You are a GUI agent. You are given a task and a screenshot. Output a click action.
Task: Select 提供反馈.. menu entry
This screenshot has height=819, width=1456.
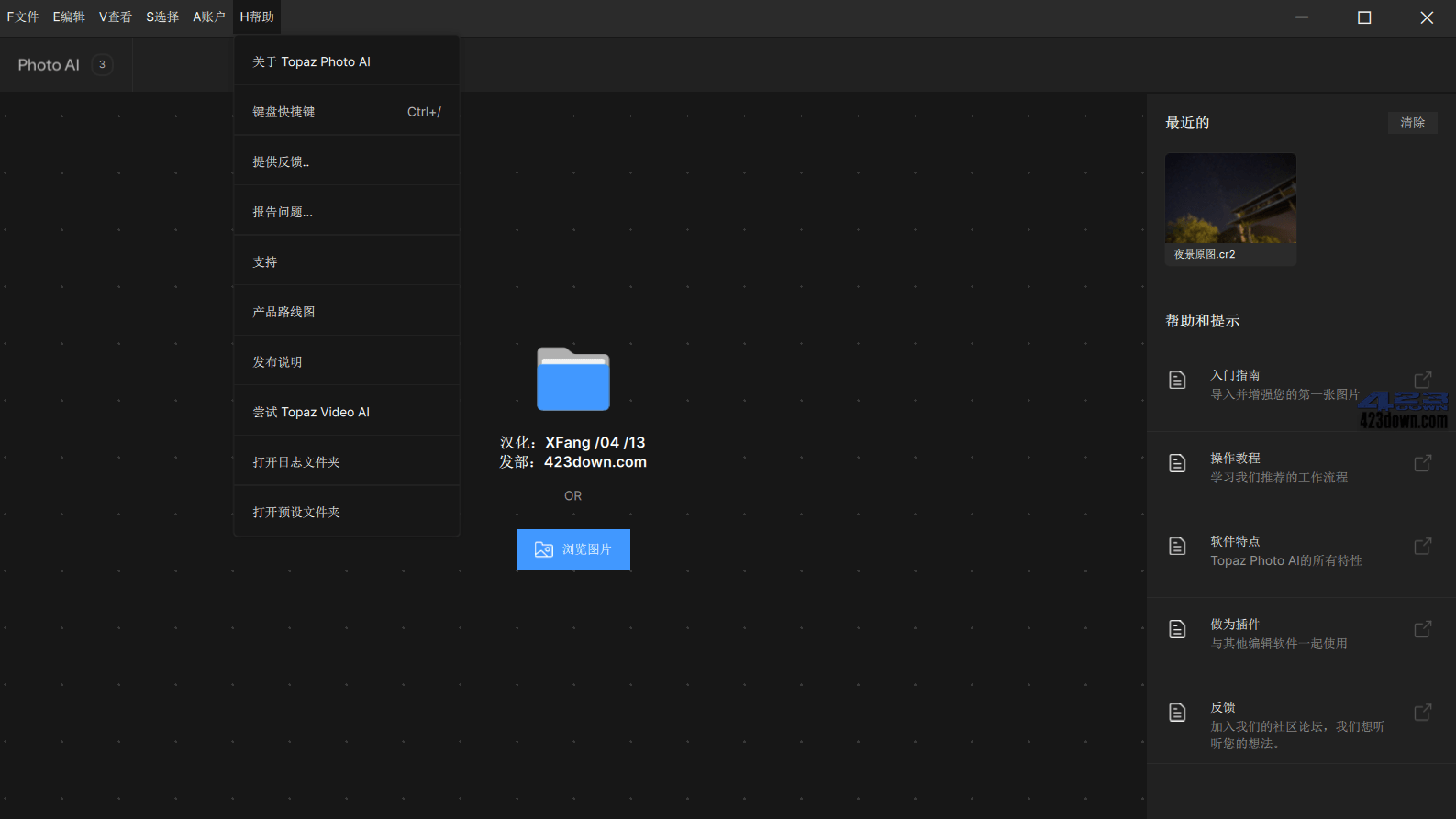[x=347, y=161]
